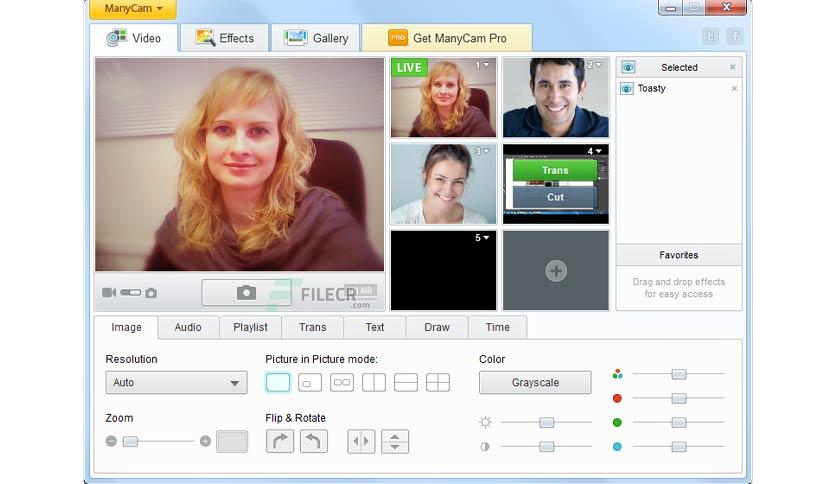Click the Get ManyCam Pro tab
The width and height of the screenshot is (836, 484).
click(x=447, y=38)
